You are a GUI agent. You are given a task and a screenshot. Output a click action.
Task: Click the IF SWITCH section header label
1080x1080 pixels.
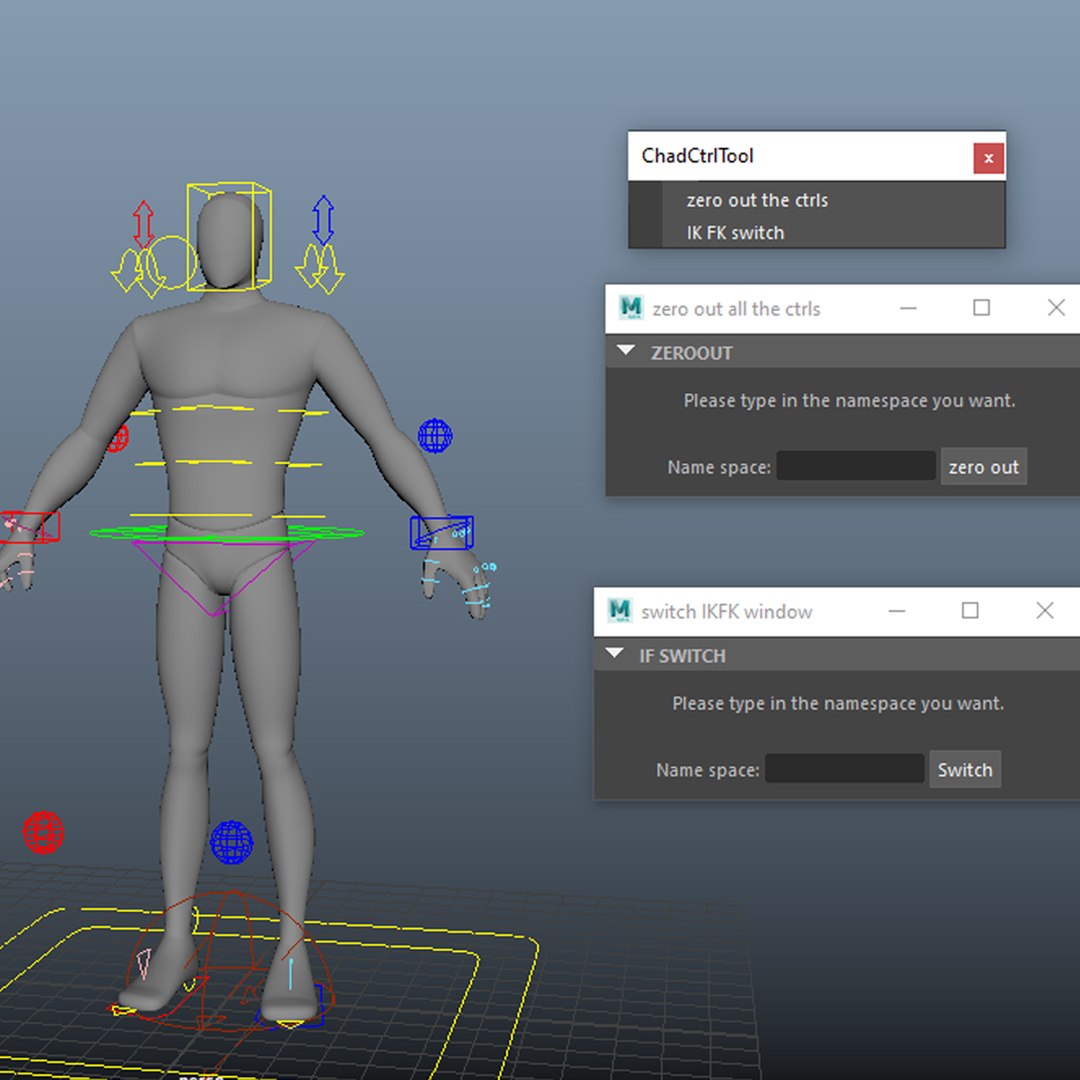(682, 656)
